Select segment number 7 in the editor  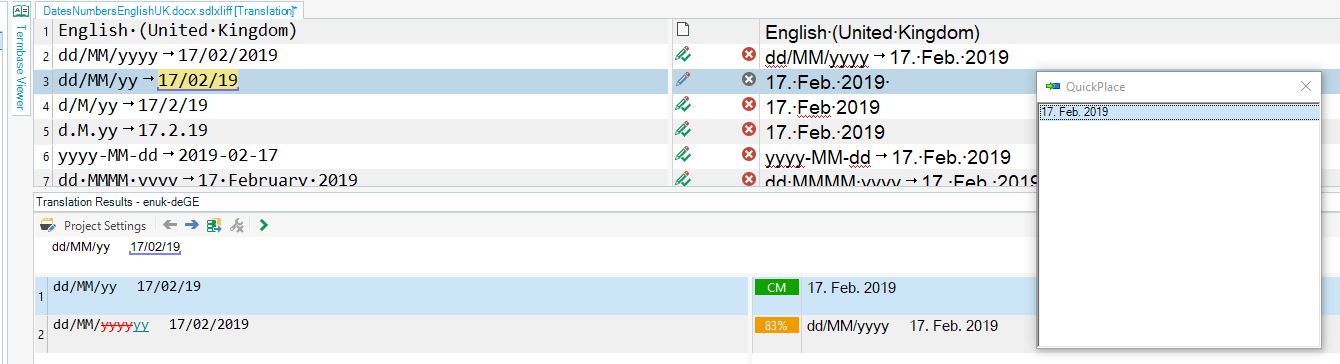(47, 180)
